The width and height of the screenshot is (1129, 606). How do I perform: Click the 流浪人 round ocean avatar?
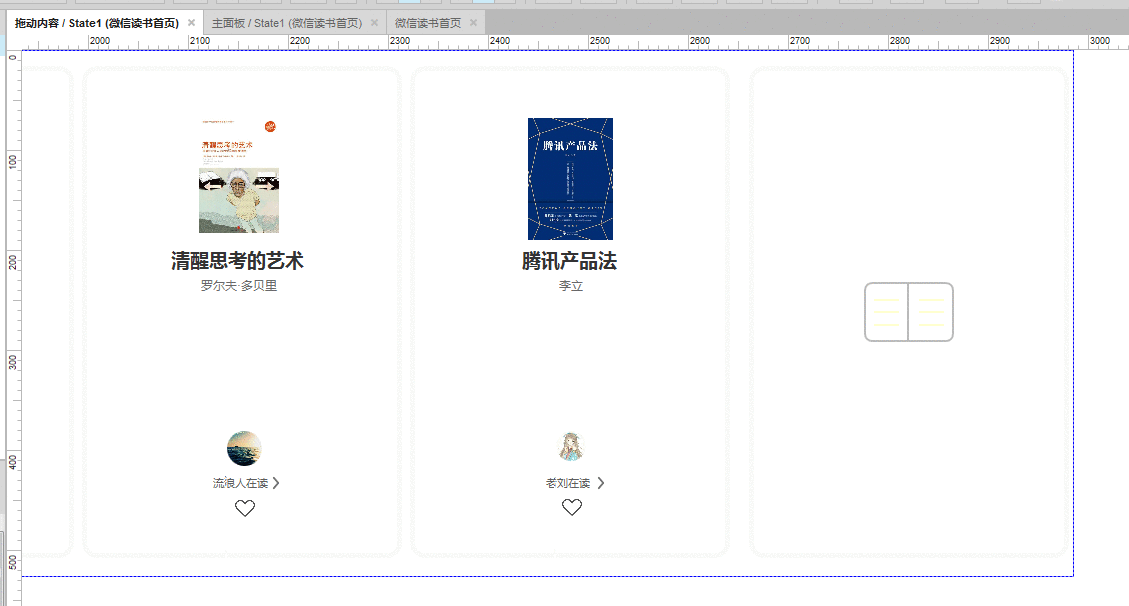tap(244, 448)
